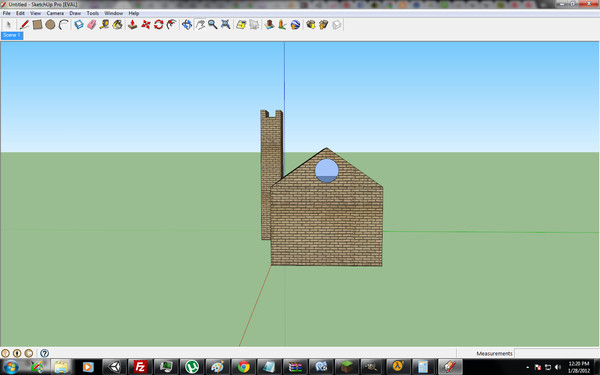Open the Camera menu

[55, 13]
